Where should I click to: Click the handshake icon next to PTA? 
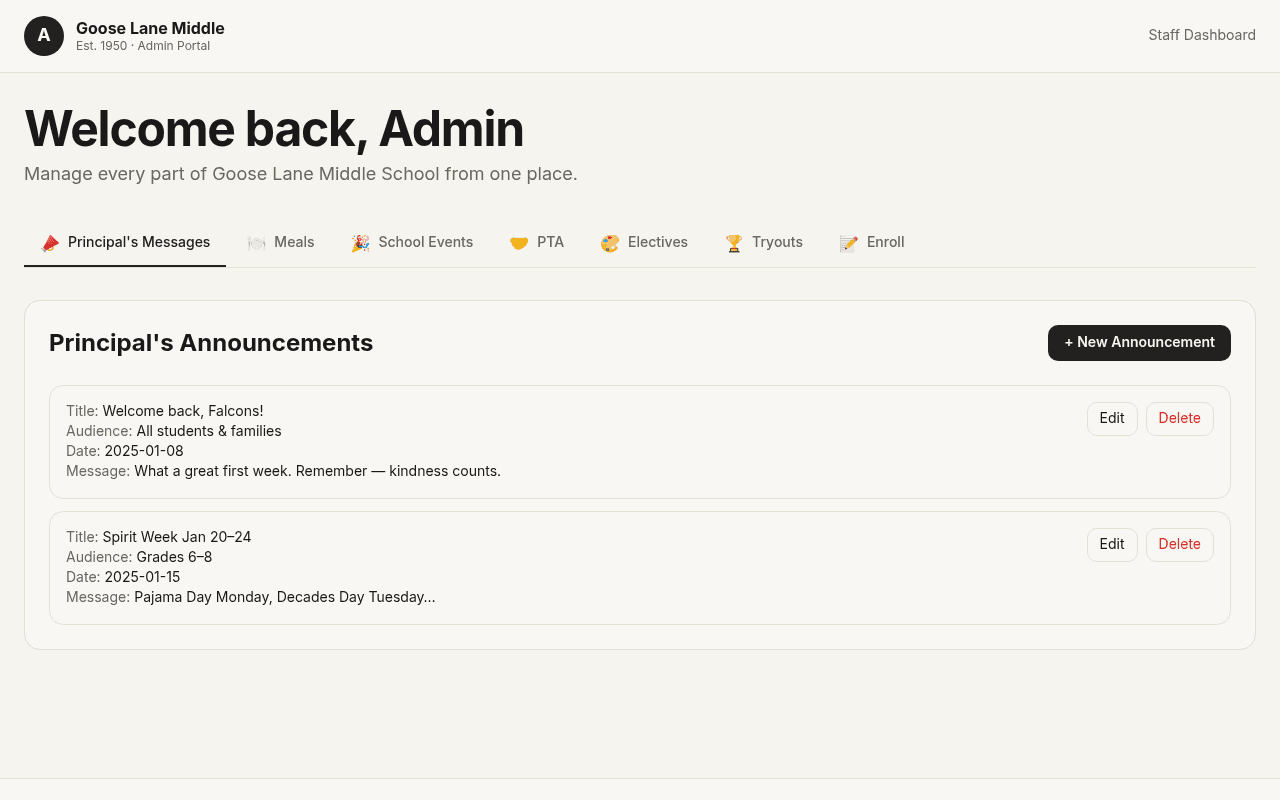519,243
